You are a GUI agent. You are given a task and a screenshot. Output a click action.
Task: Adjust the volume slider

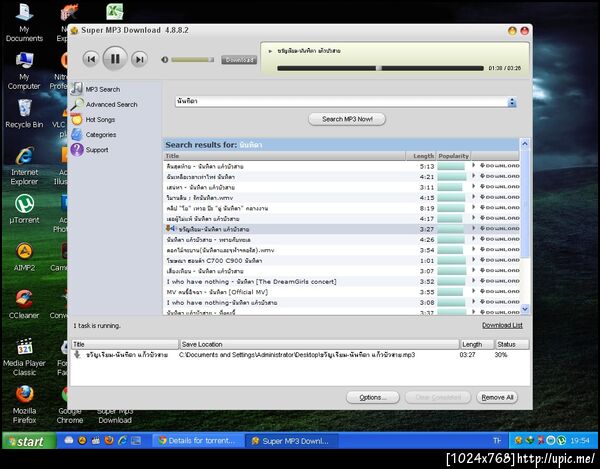pyautogui.click(x=192, y=60)
